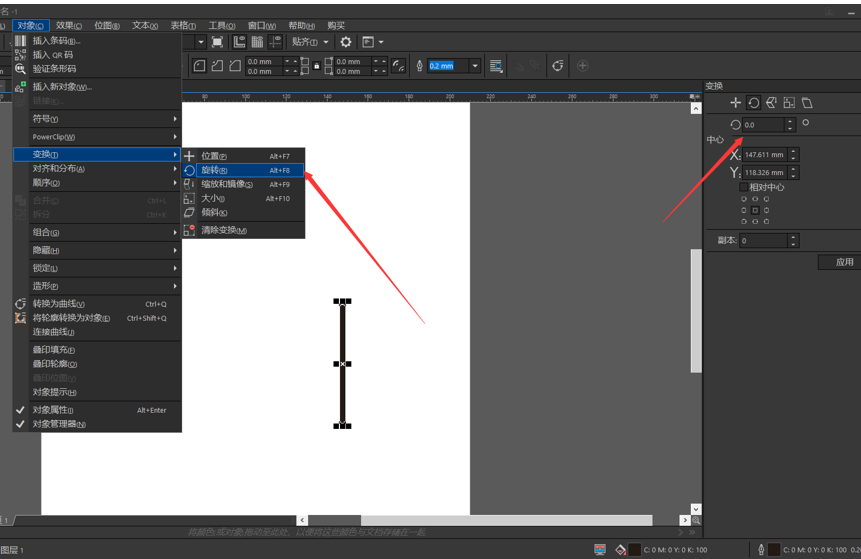Viewport: 861px width, 559px height.
Task: Choose the Skew transform icon in docker
Action: [x=807, y=103]
